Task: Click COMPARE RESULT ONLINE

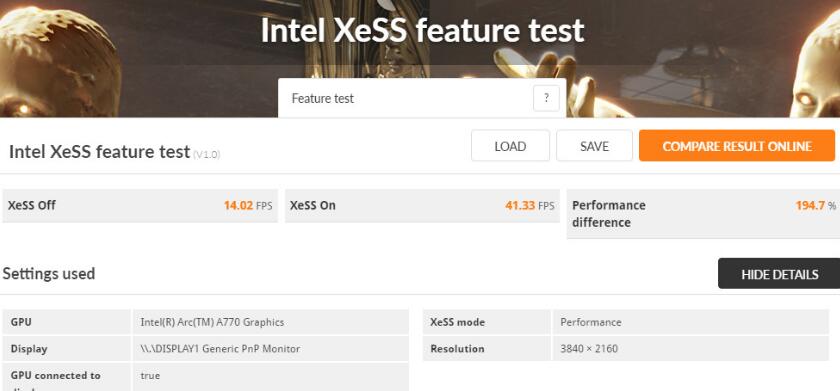Action: [x=737, y=146]
